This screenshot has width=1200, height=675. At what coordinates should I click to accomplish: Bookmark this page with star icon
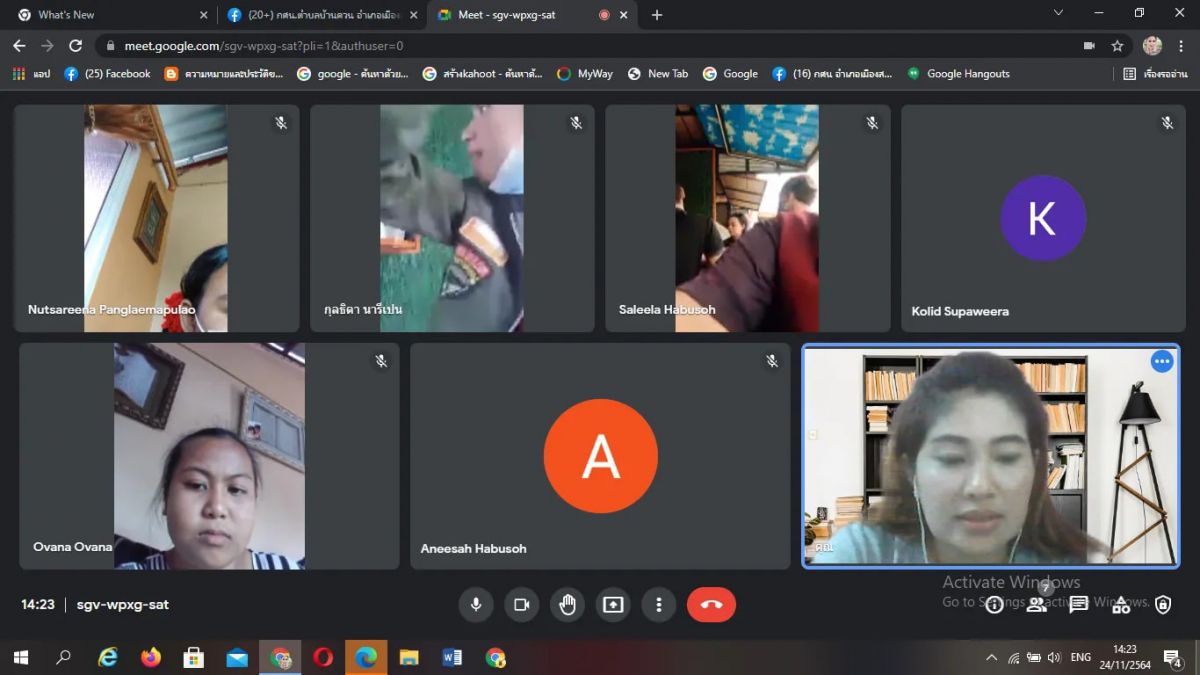[x=1117, y=46]
